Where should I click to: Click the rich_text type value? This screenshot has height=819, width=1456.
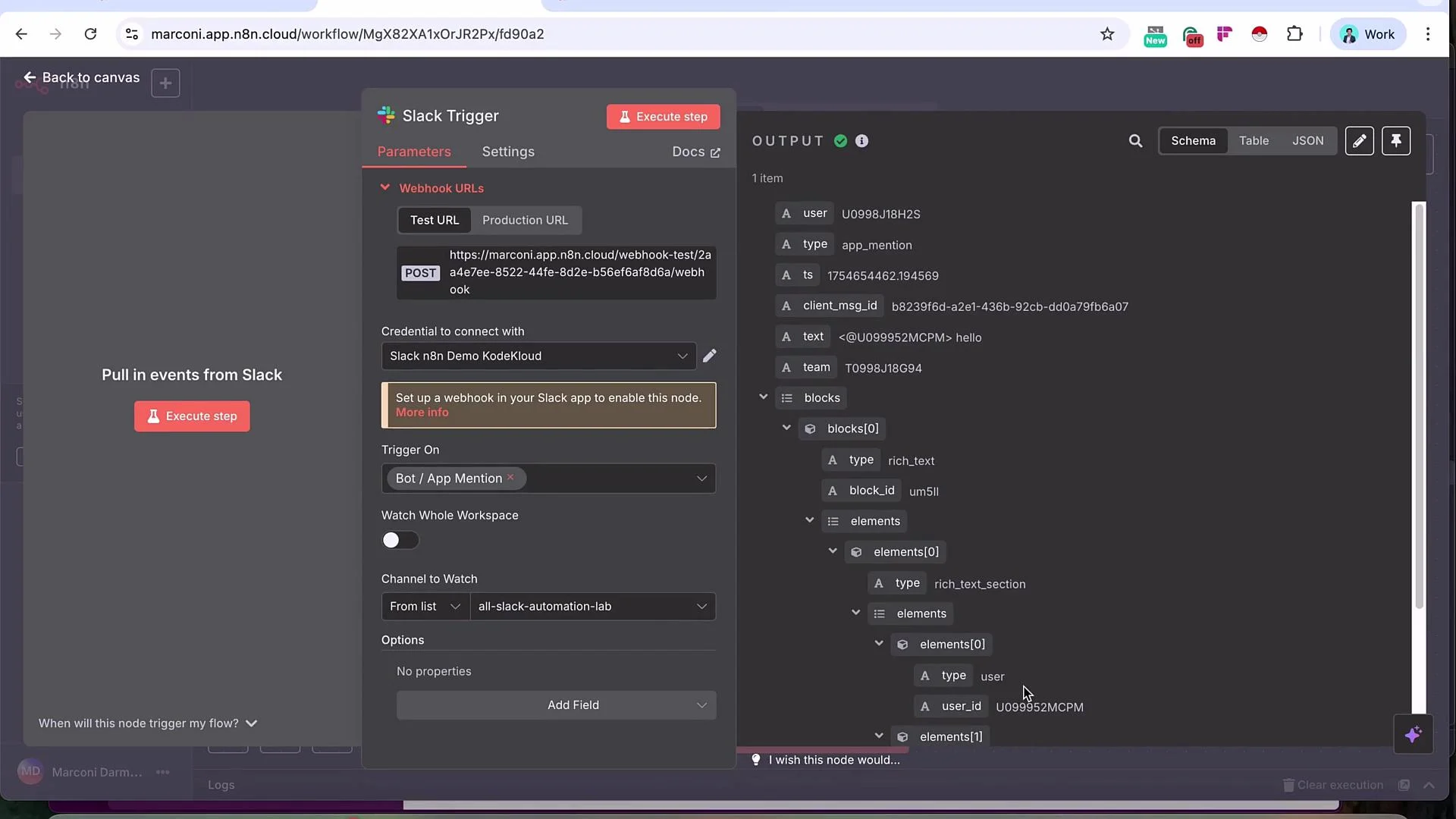pyautogui.click(x=911, y=461)
